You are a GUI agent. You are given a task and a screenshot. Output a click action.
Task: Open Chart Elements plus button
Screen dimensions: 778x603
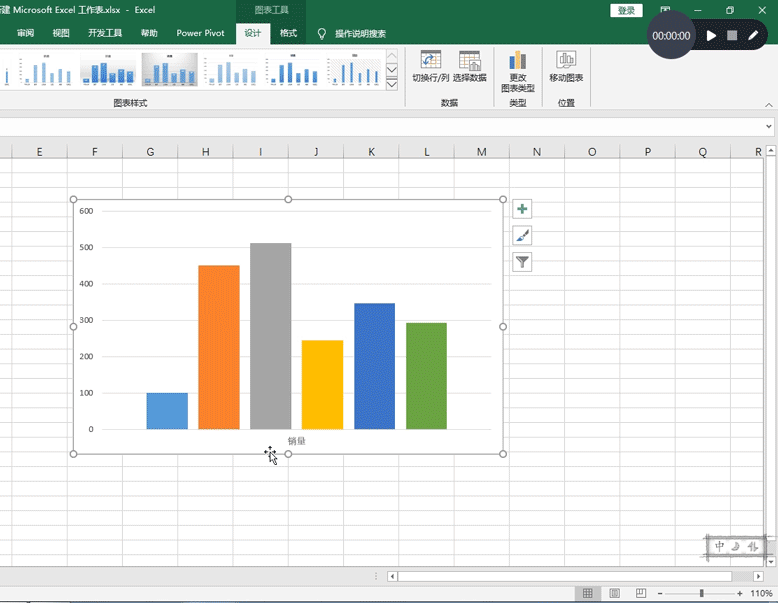(522, 209)
